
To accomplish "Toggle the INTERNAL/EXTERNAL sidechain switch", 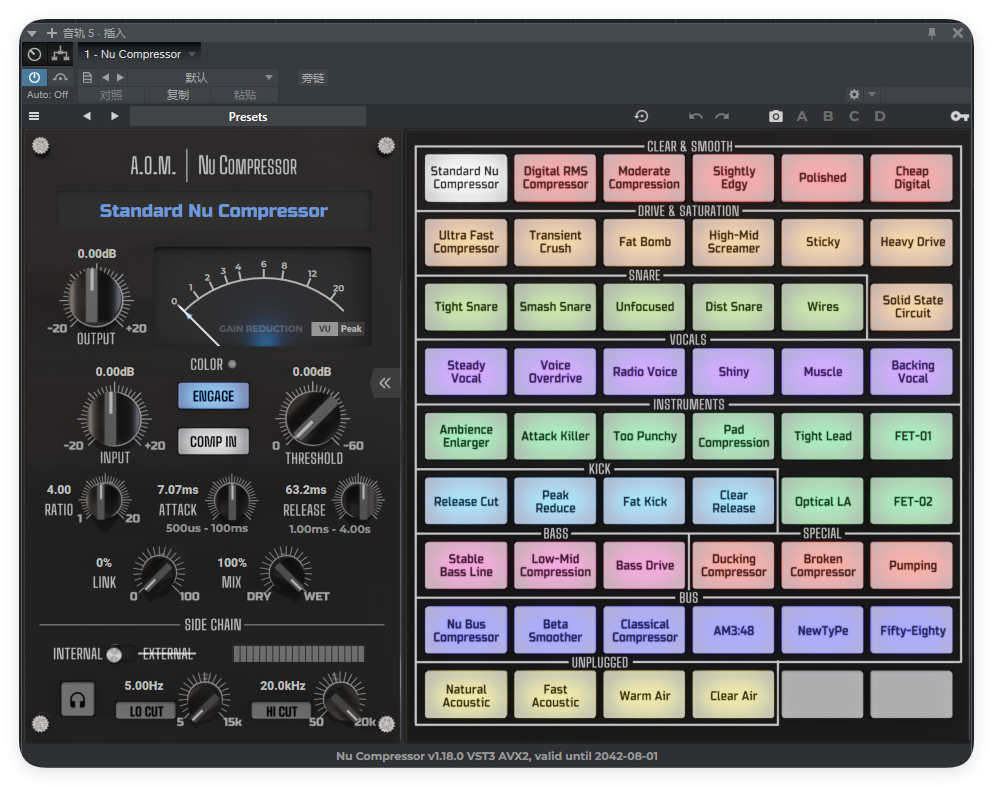I will (120, 654).
